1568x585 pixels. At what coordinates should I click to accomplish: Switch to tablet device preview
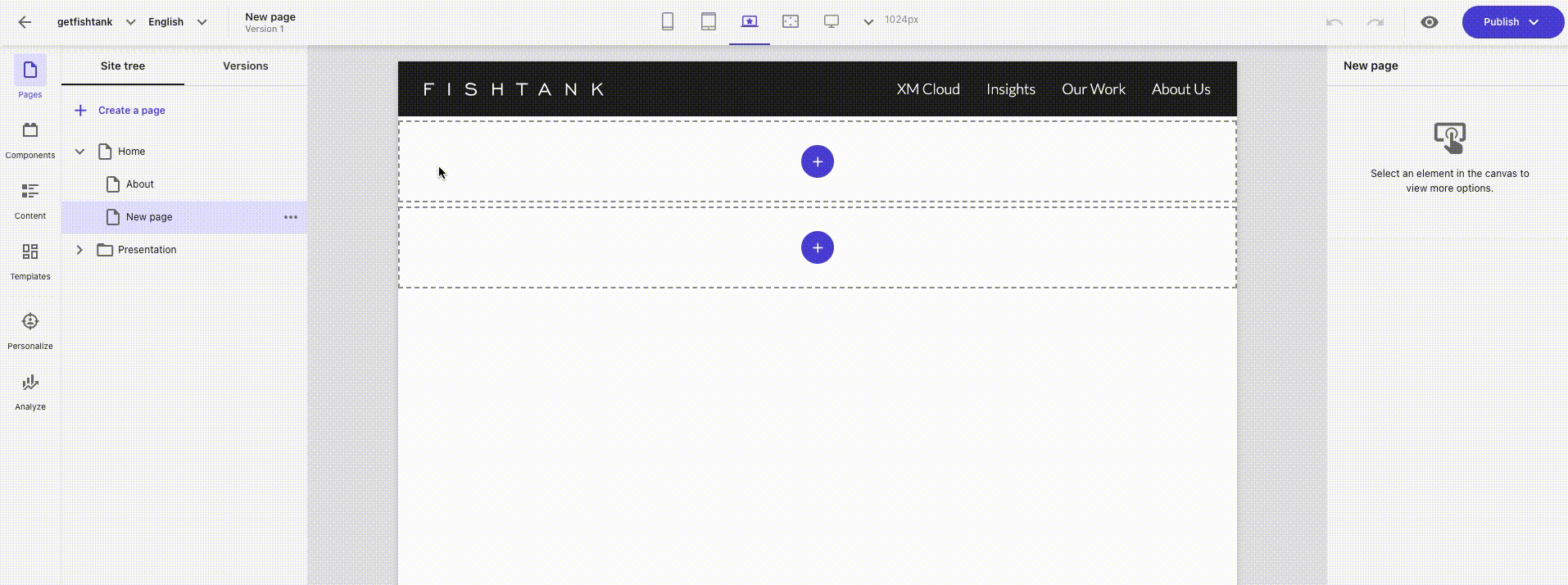click(709, 21)
